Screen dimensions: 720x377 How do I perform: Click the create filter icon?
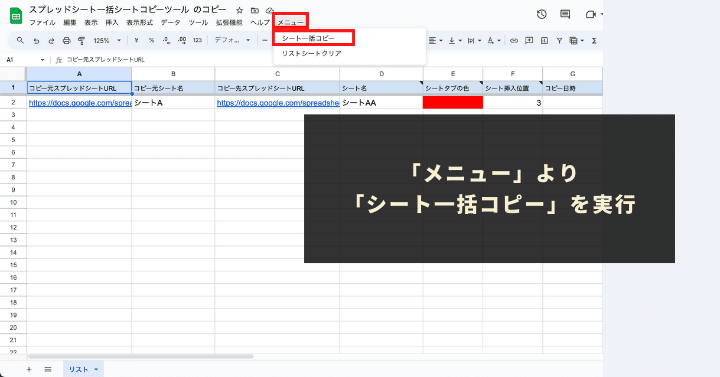click(x=559, y=40)
